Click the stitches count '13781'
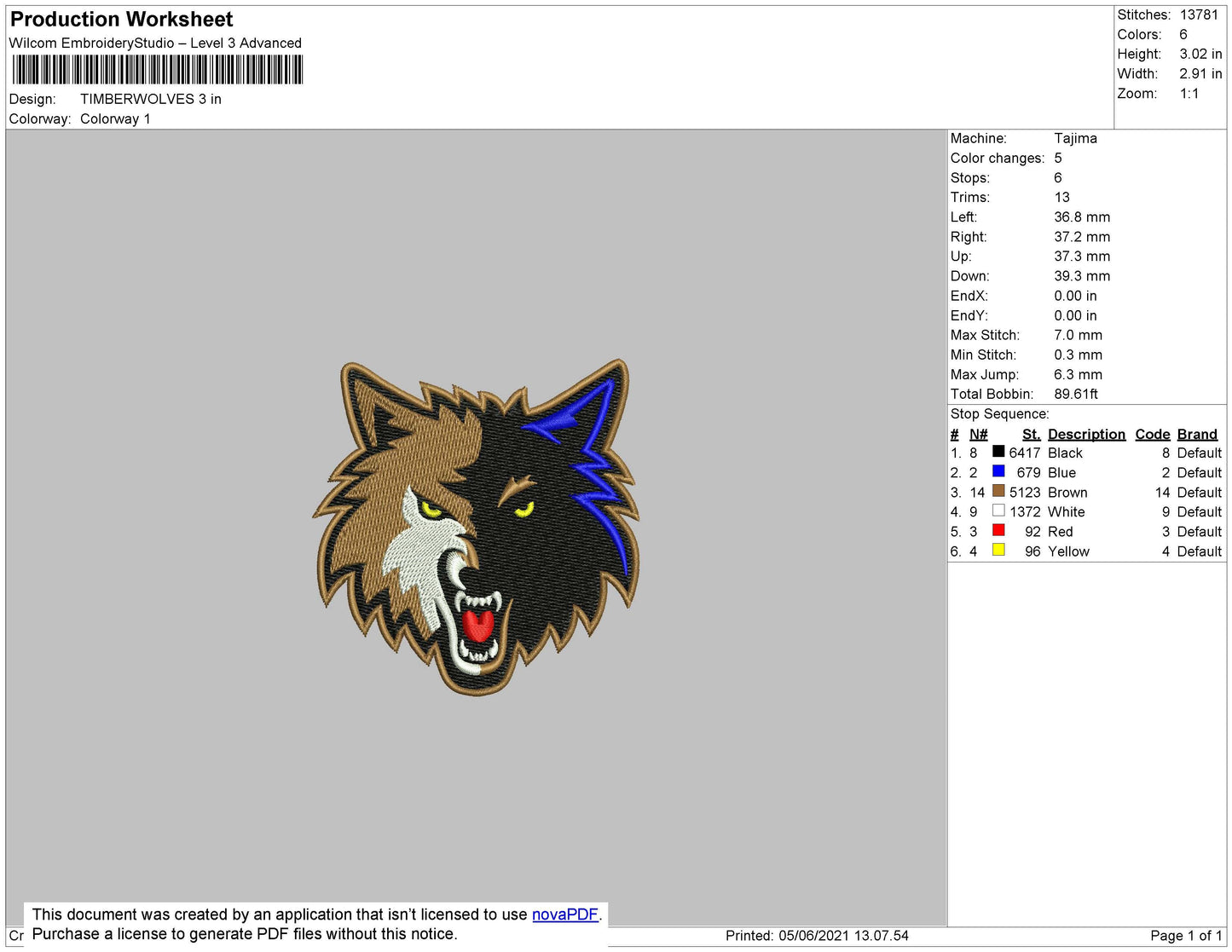The height and width of the screenshot is (952, 1232). (x=1199, y=14)
